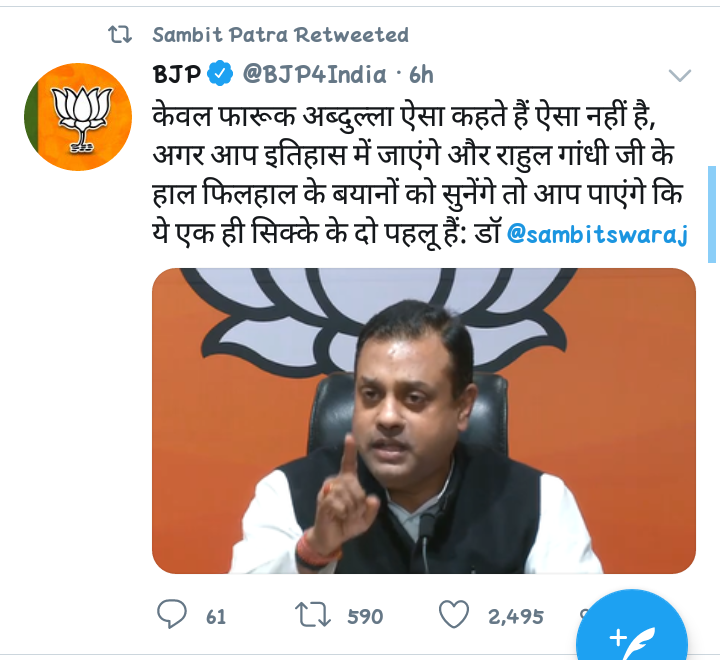This screenshot has height=660, width=720.
Task: Open the @BJP4India handle
Action: click(315, 74)
